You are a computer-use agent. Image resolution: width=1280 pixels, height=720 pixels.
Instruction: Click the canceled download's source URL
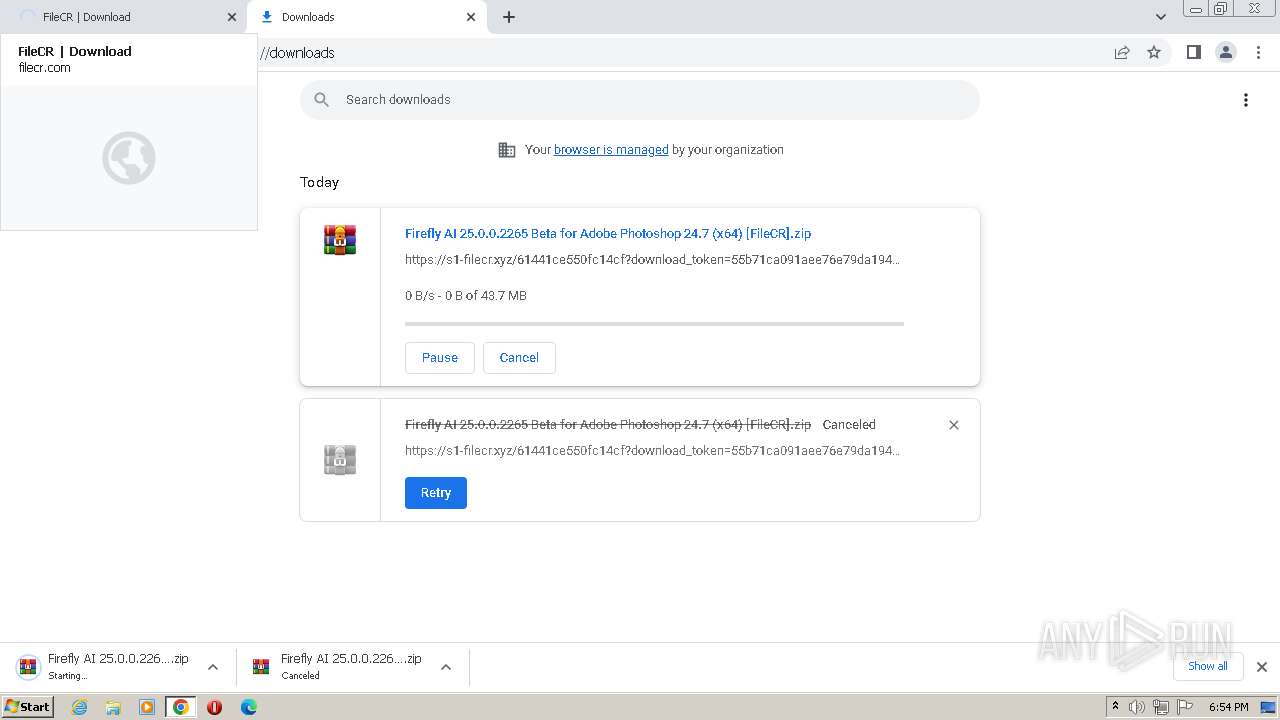pos(652,451)
